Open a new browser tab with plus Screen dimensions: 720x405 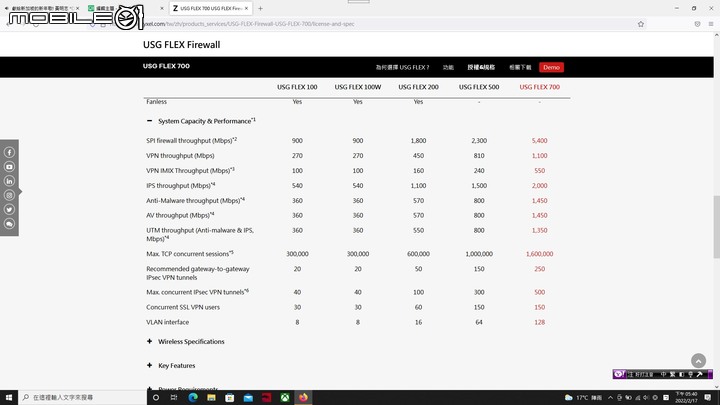(260, 8)
